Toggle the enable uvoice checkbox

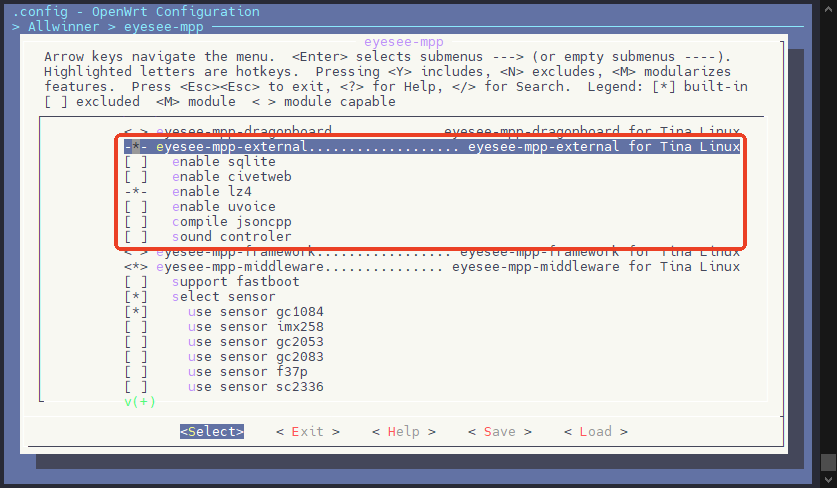[136, 207]
